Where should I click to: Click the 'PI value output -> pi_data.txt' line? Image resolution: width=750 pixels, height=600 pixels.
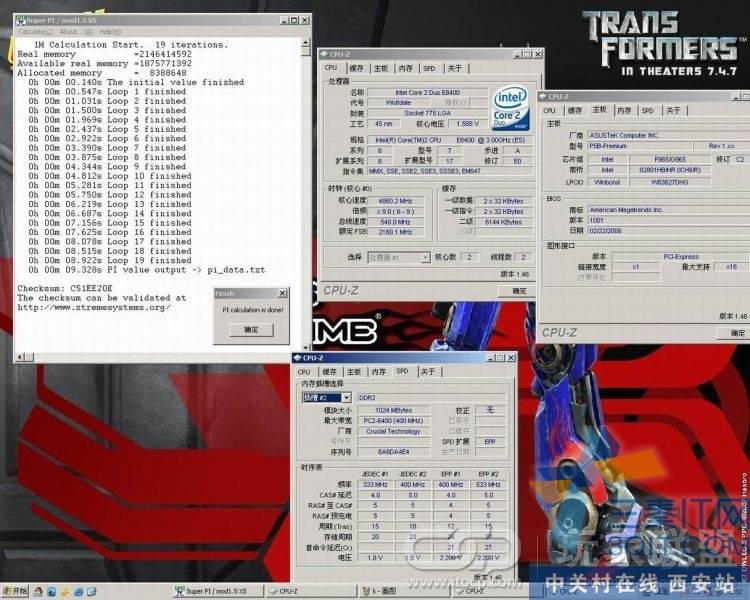pos(146,270)
